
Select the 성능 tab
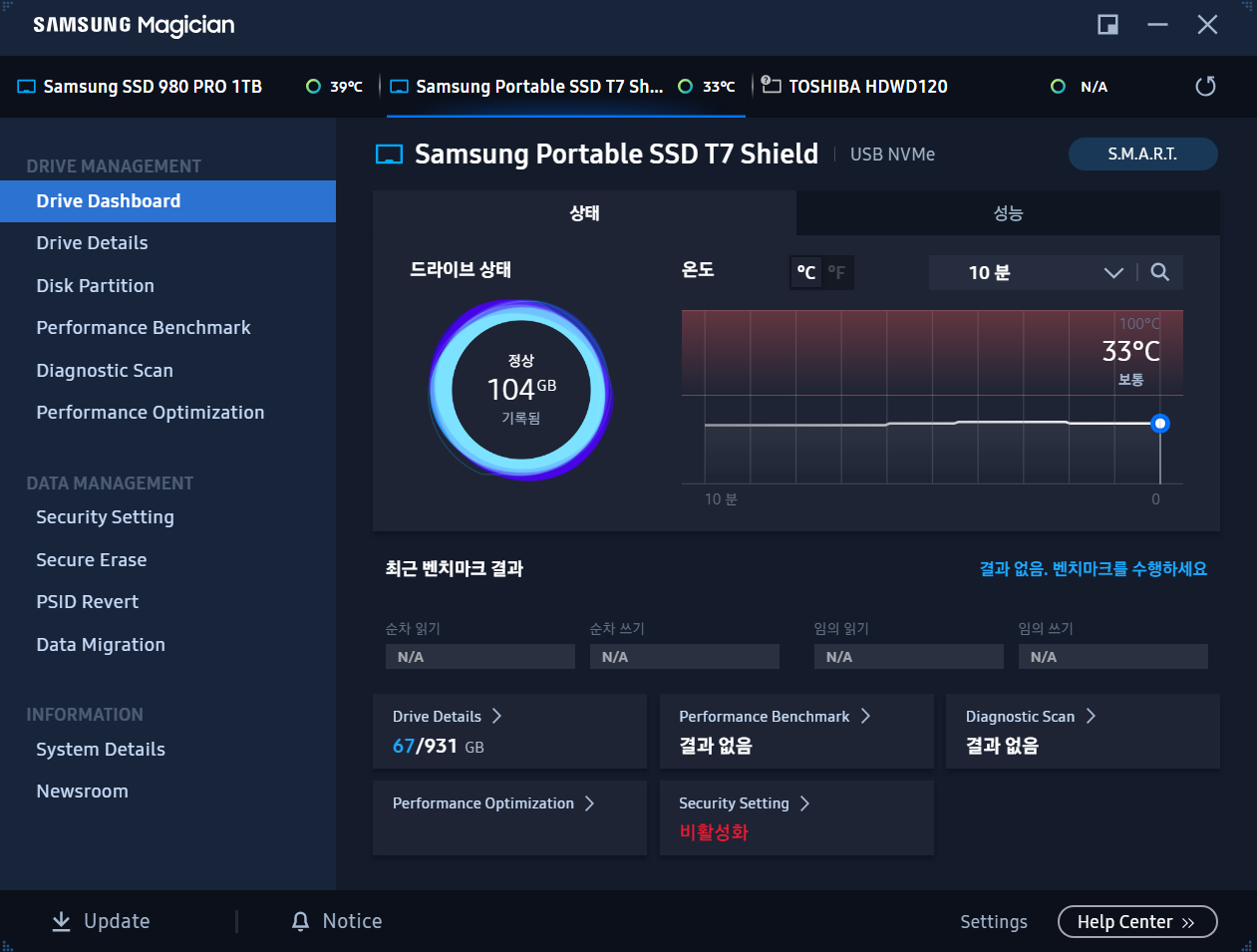[x=1008, y=212]
